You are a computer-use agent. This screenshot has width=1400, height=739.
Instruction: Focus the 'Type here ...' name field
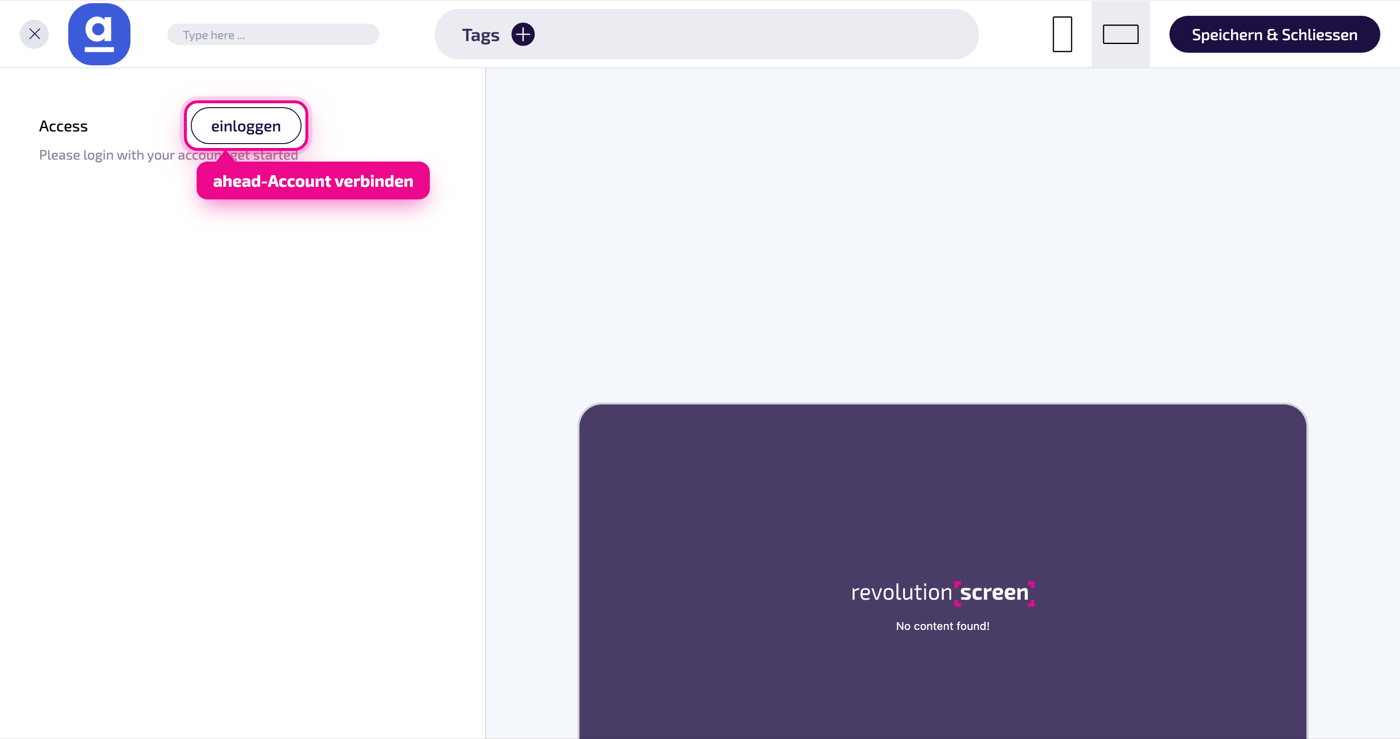pyautogui.click(x=273, y=35)
